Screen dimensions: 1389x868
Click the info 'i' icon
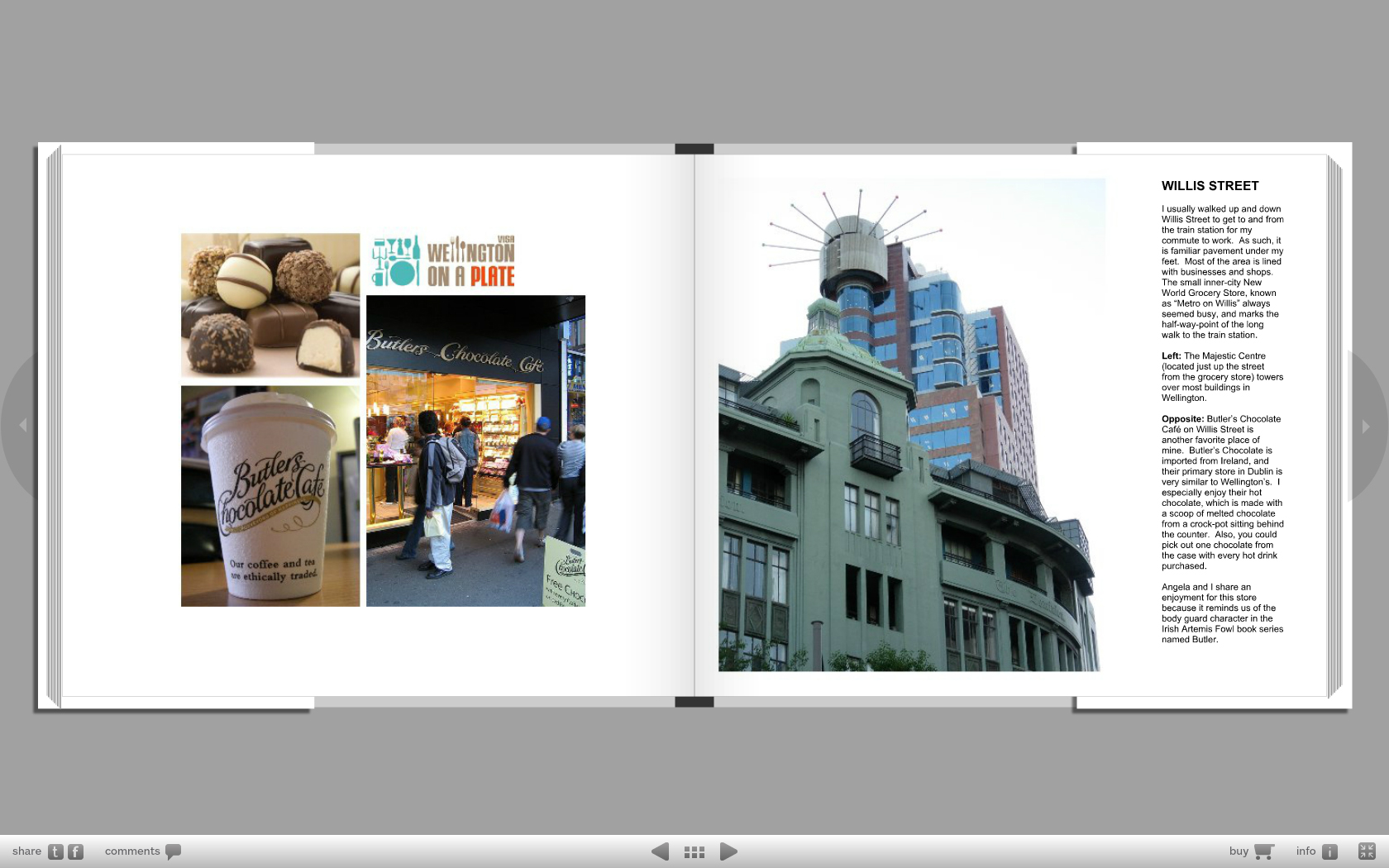[1329, 851]
